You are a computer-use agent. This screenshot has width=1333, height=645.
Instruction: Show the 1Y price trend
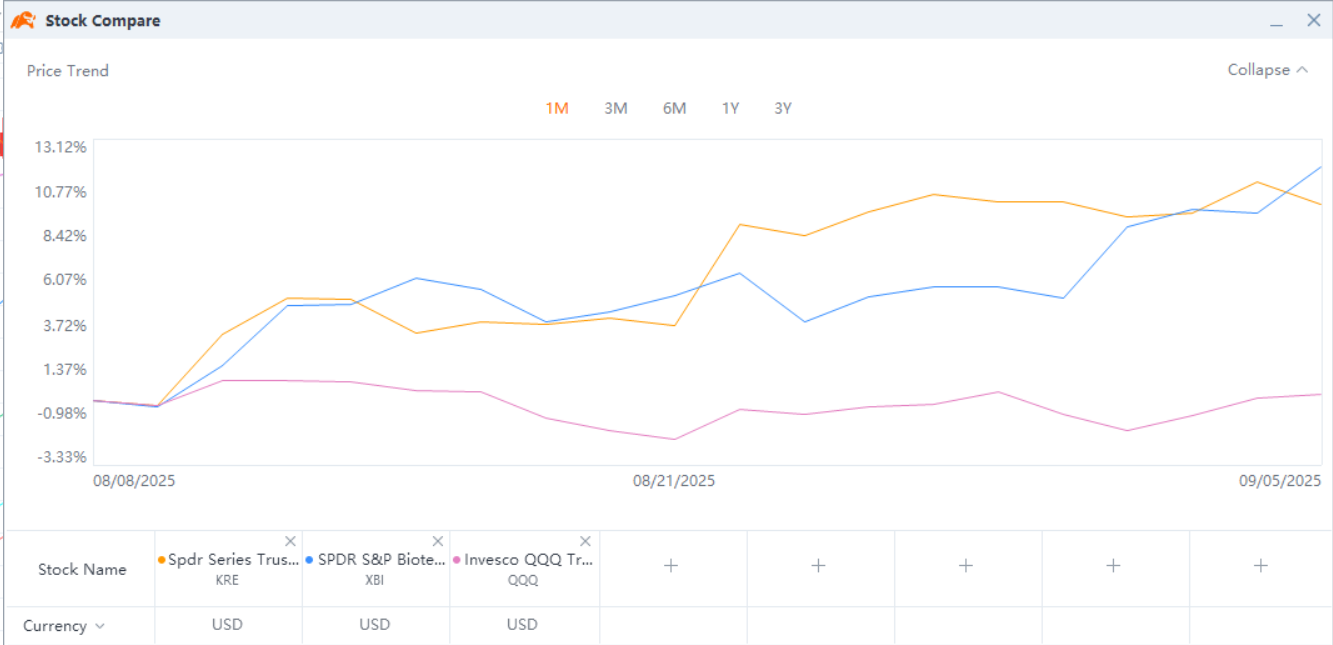coord(731,108)
